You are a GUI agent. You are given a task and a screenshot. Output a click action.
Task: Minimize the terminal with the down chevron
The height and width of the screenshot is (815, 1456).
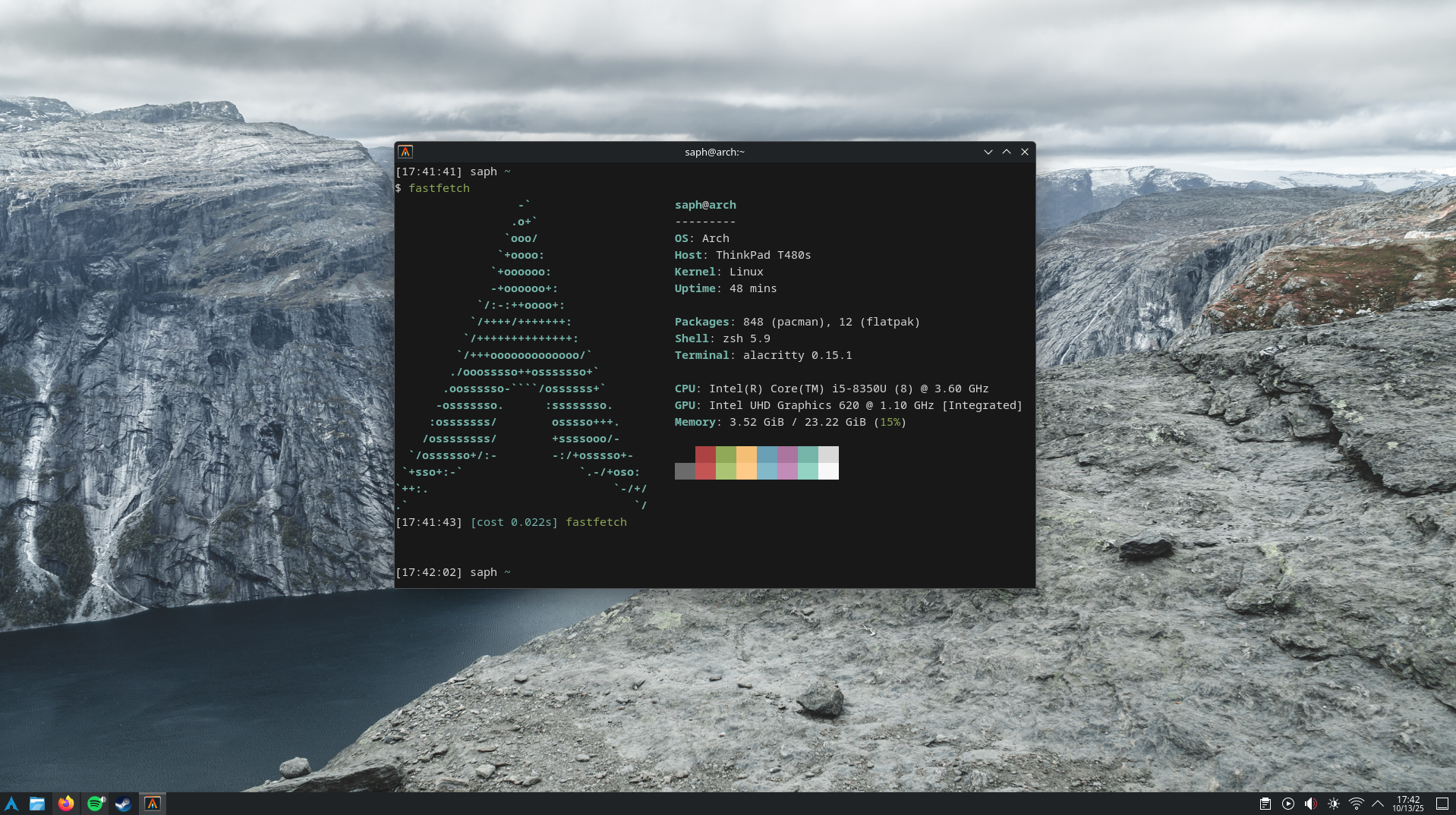click(x=988, y=152)
